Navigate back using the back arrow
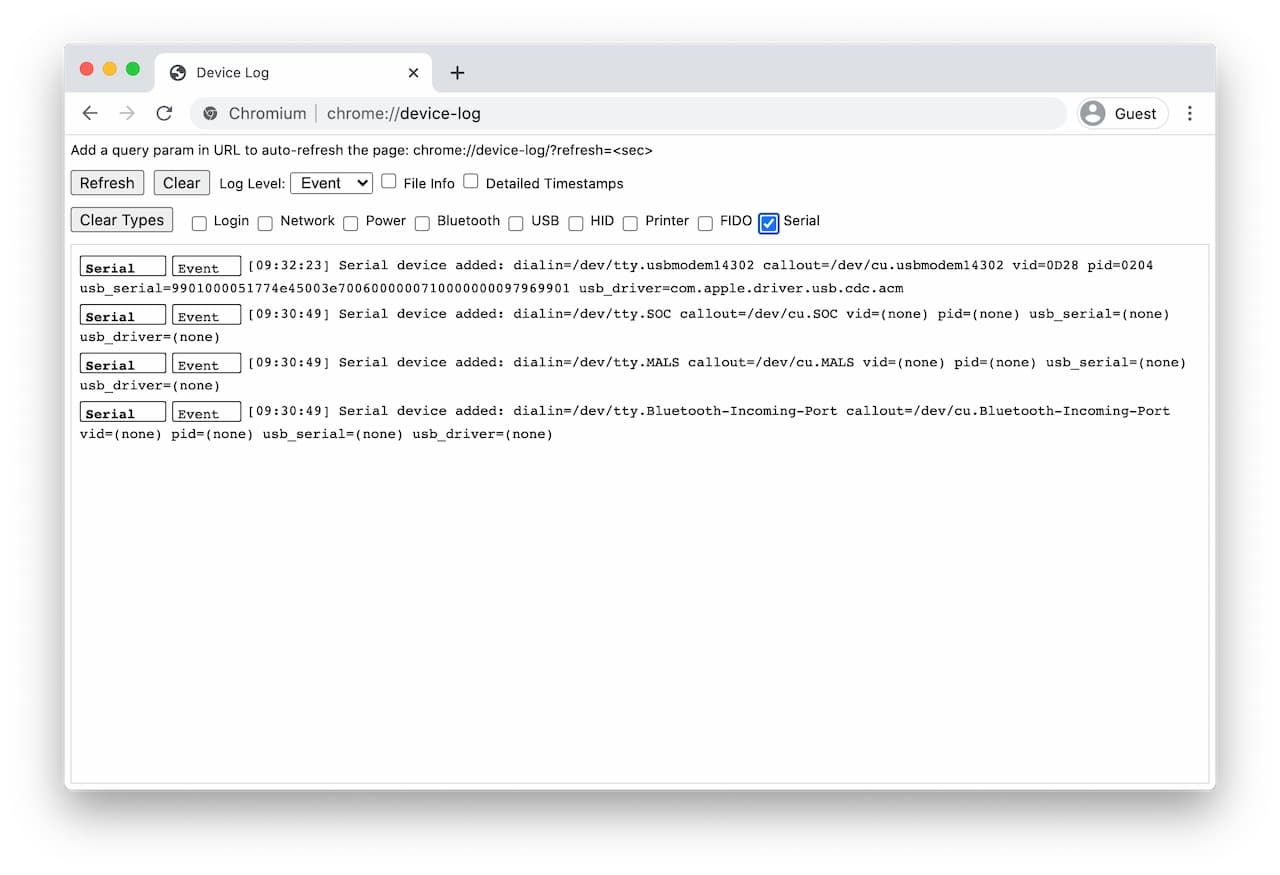This screenshot has width=1280, height=875. [90, 113]
